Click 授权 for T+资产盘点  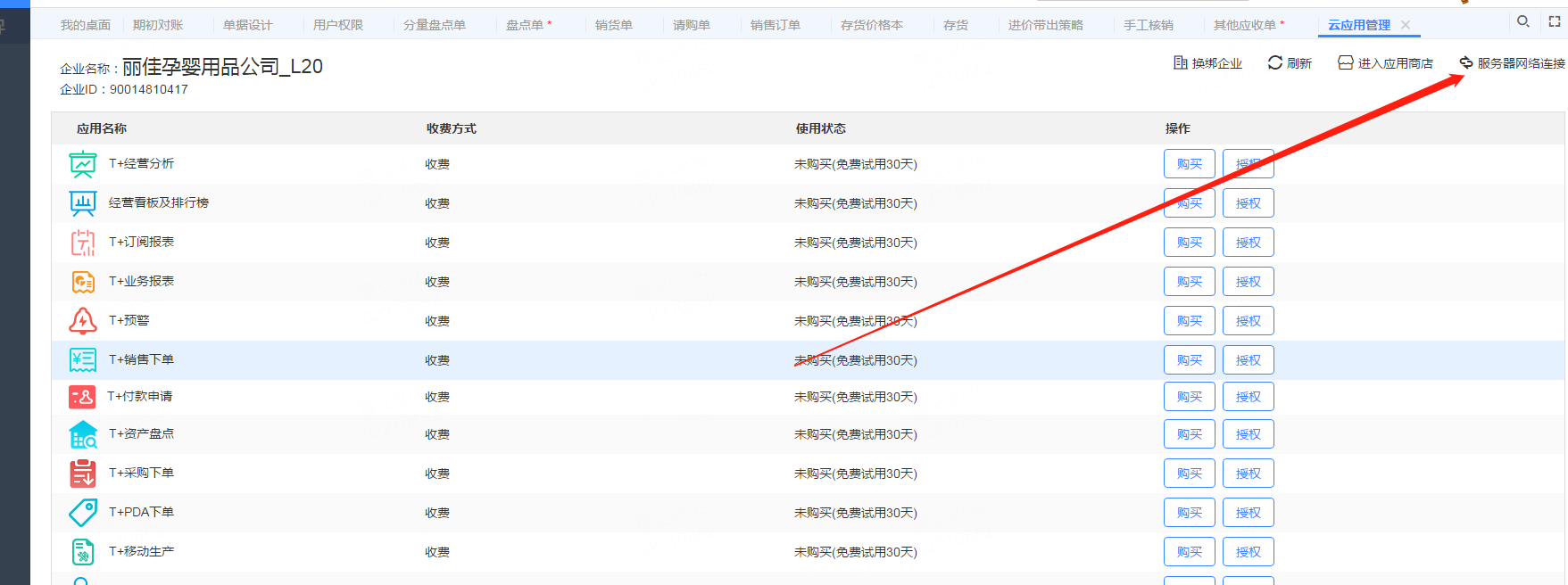(1249, 434)
